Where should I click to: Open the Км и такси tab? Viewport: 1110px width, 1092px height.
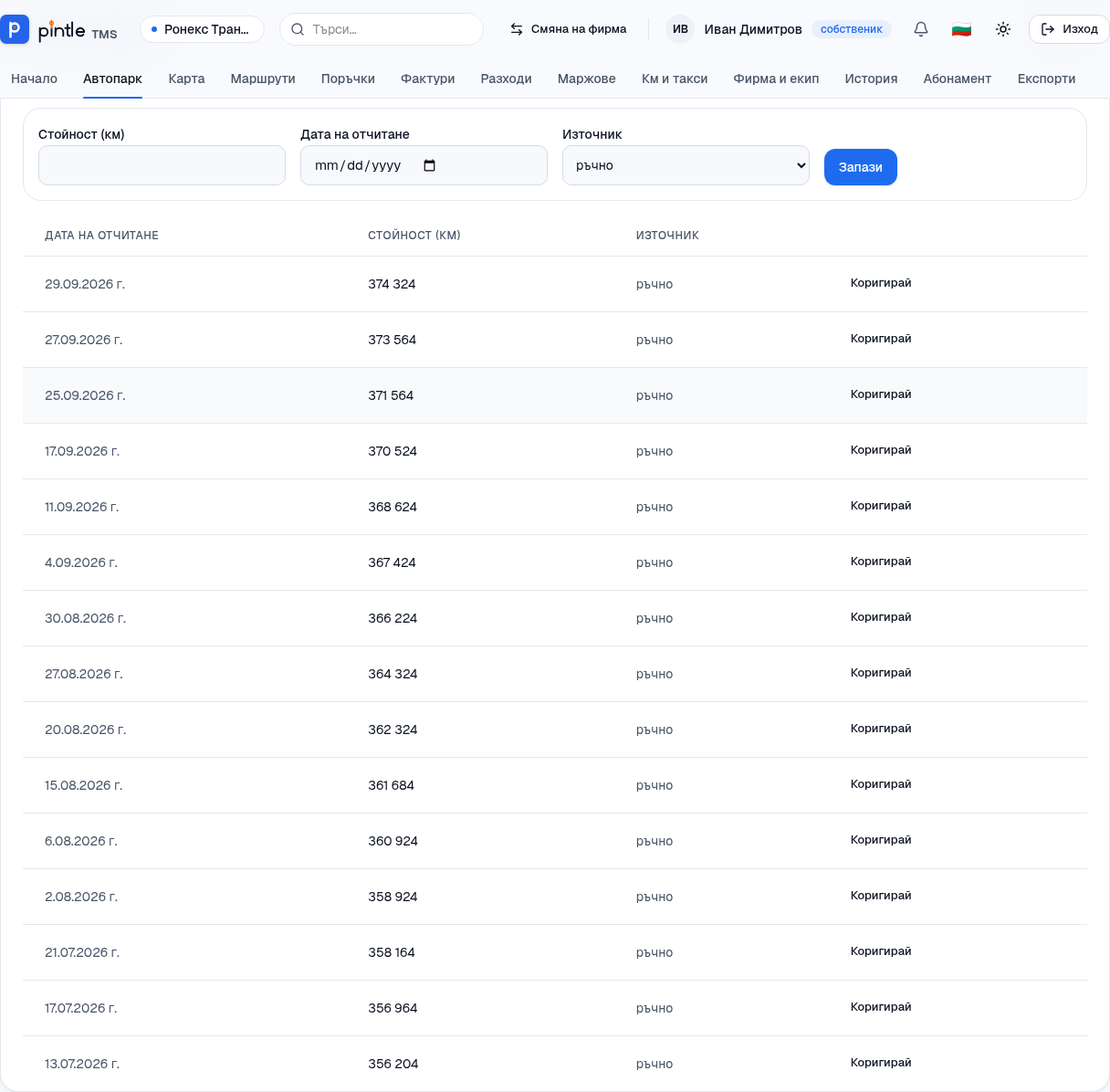675,79
